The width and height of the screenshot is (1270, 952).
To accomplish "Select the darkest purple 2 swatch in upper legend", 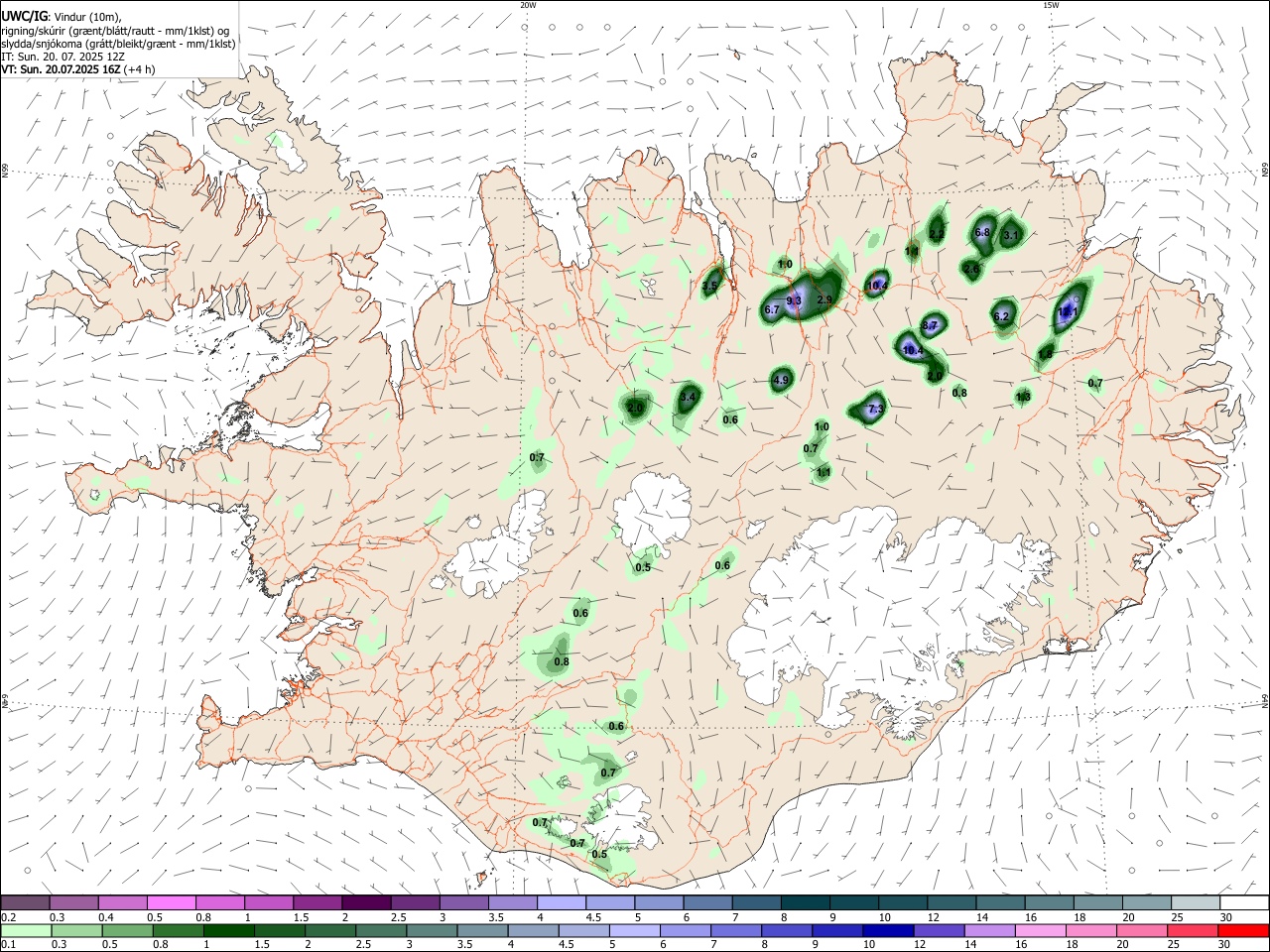I will (364, 902).
